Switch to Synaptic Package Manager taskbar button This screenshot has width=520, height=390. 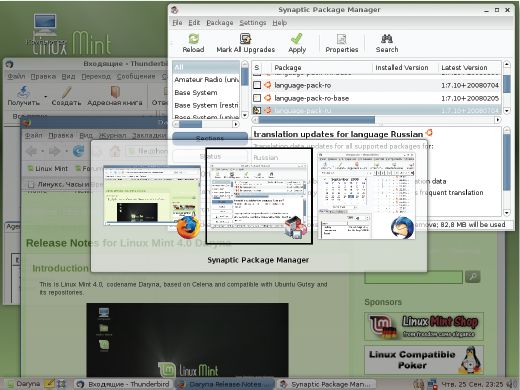[327, 384]
